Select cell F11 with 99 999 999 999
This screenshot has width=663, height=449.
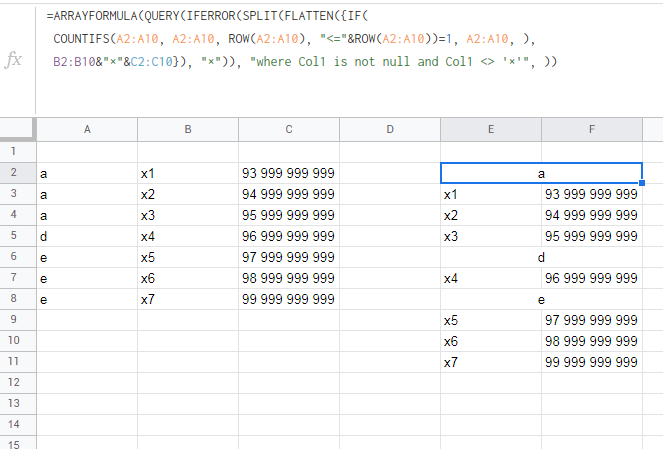[x=592, y=362]
